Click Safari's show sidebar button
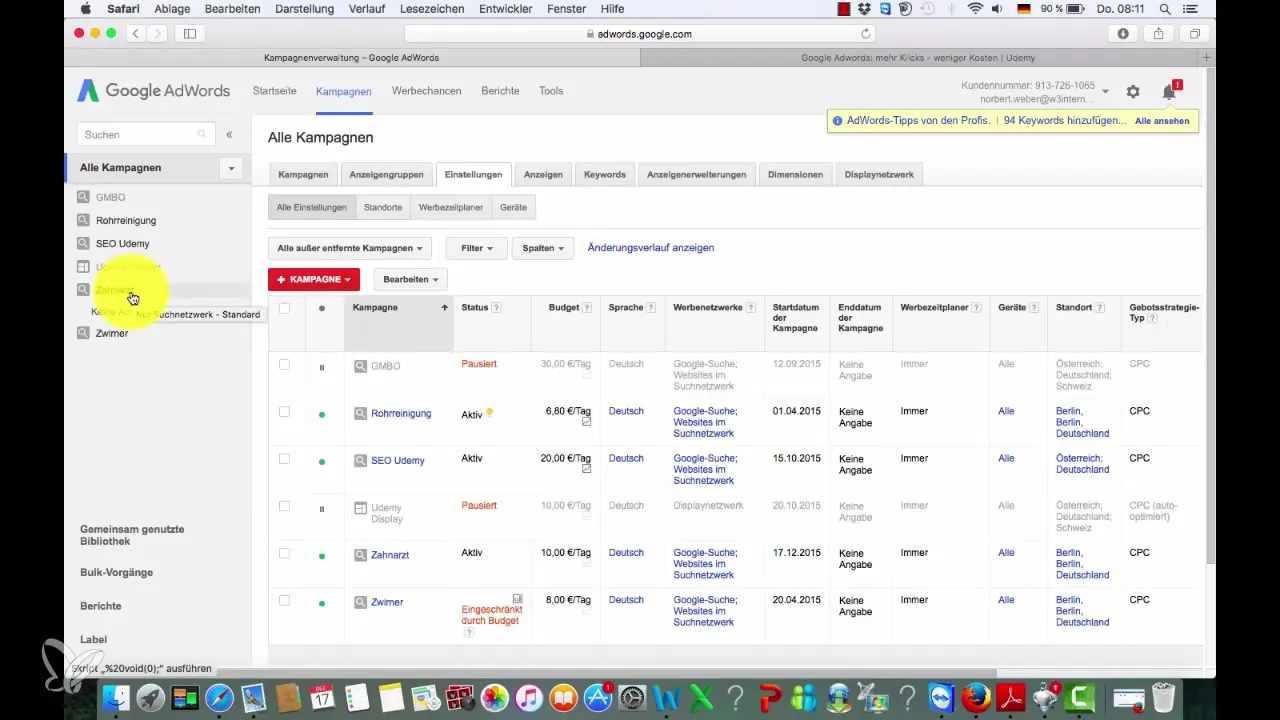The height and width of the screenshot is (720, 1280). coord(189,33)
